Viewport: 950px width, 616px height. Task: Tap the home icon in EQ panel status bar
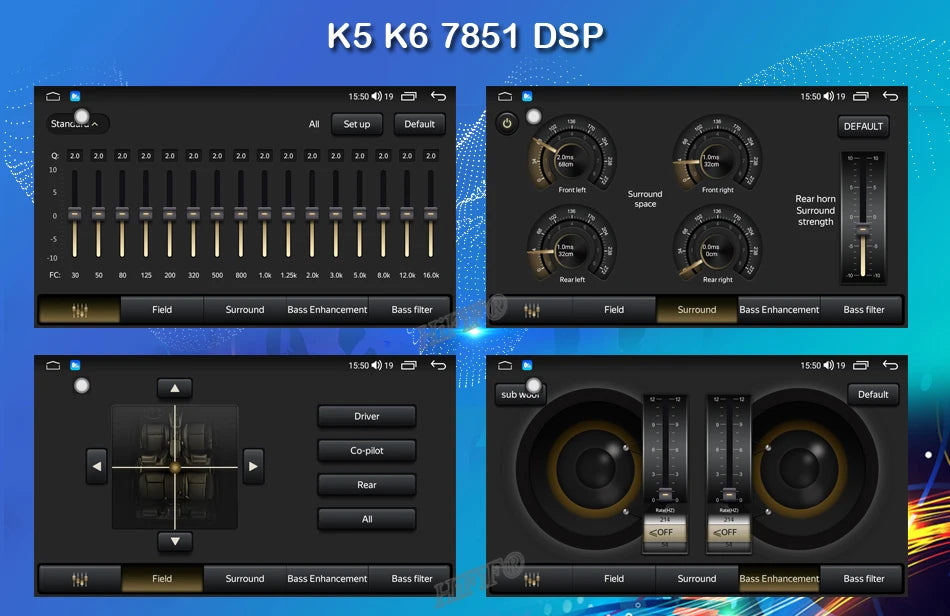53,96
